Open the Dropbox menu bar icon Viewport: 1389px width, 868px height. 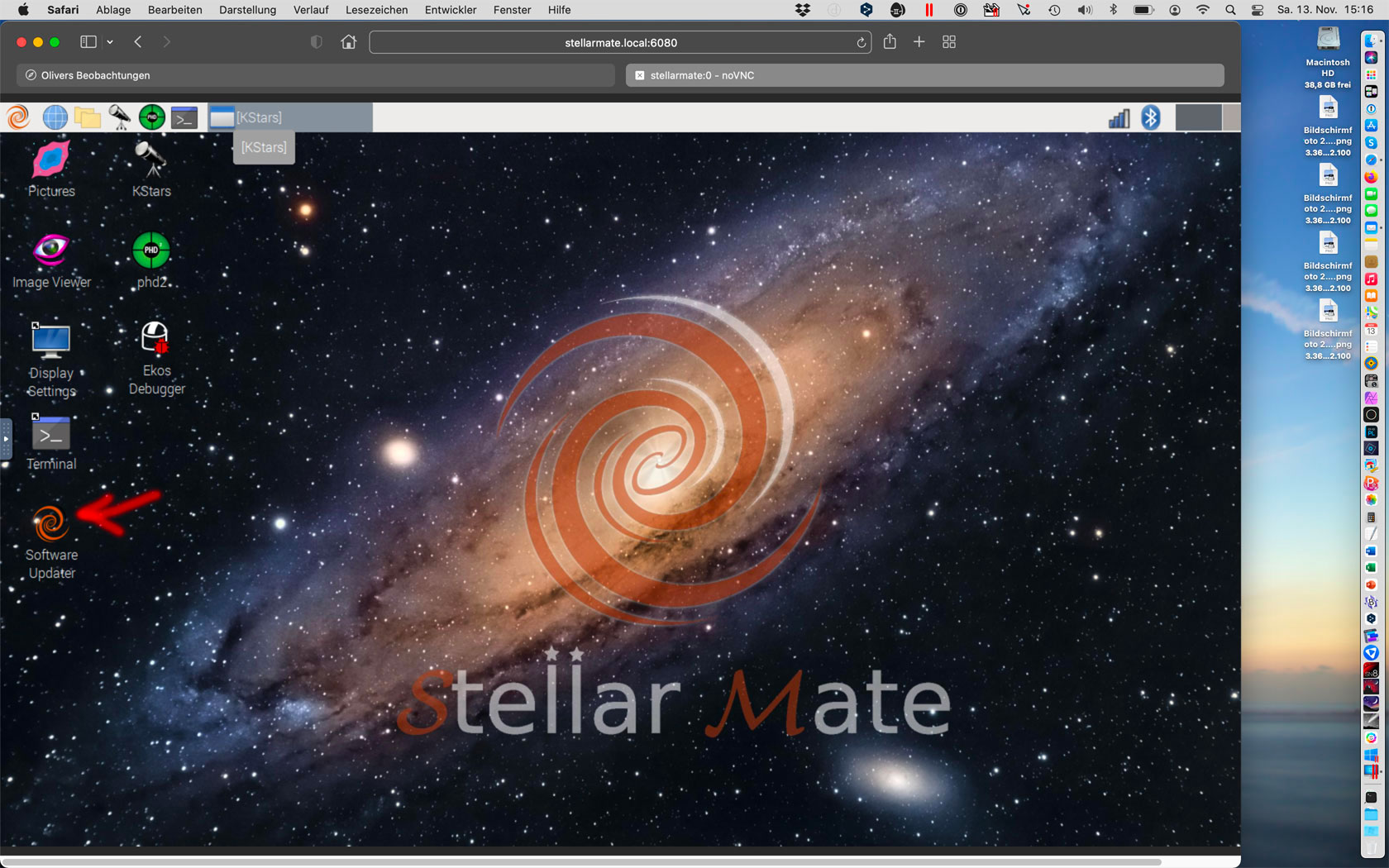point(803,10)
